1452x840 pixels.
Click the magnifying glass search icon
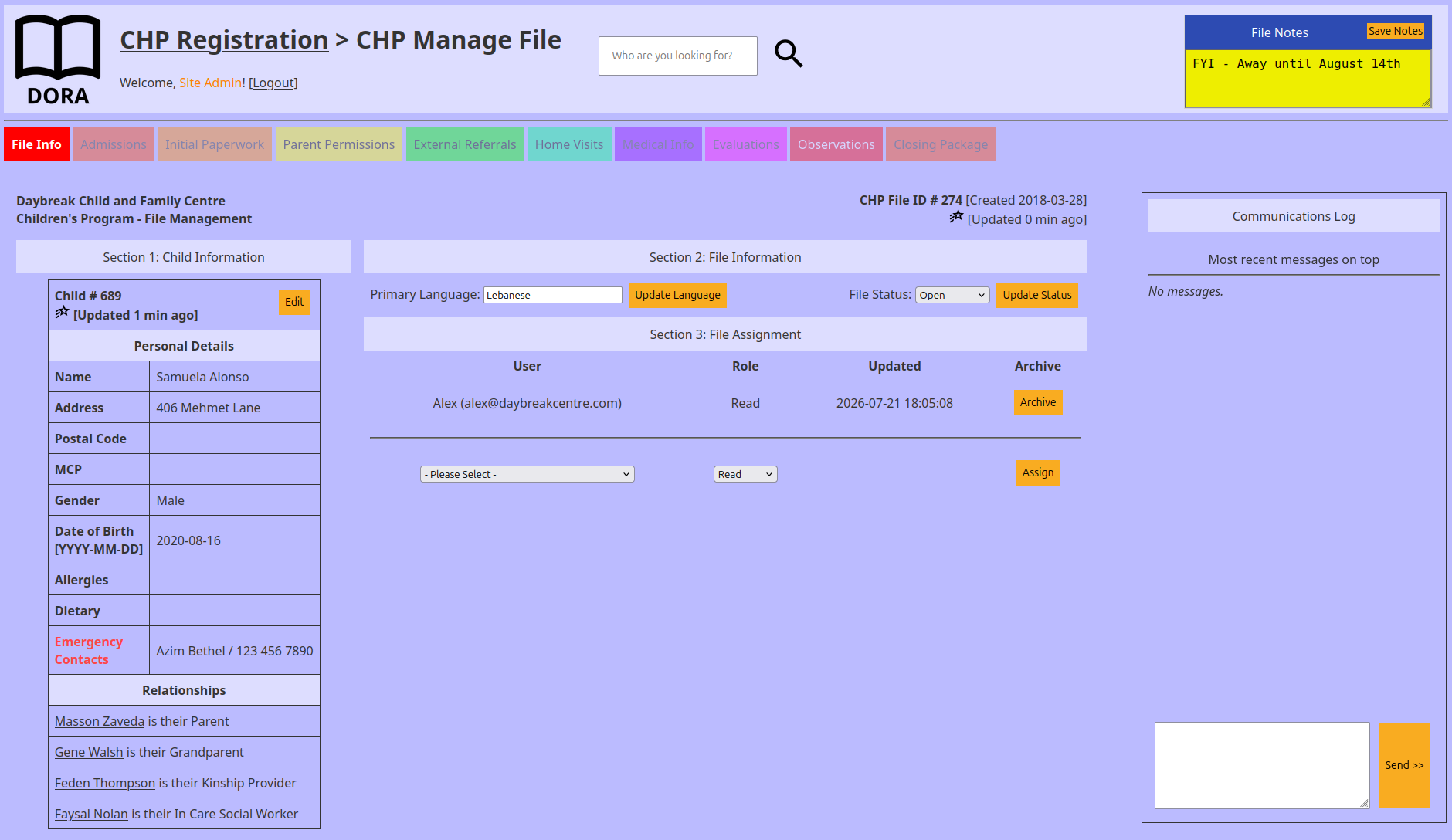coord(789,54)
